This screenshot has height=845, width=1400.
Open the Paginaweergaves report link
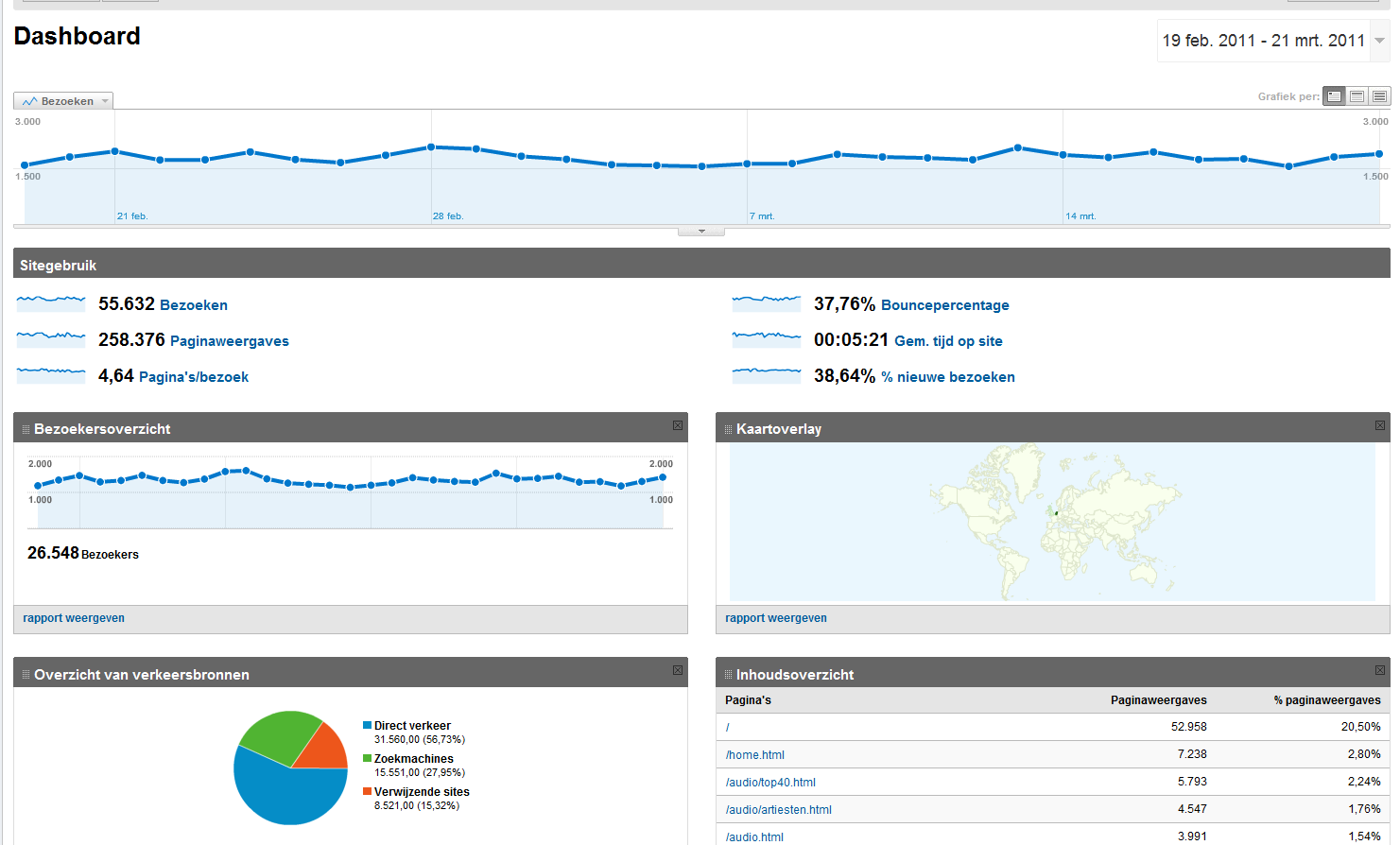pyautogui.click(x=230, y=341)
